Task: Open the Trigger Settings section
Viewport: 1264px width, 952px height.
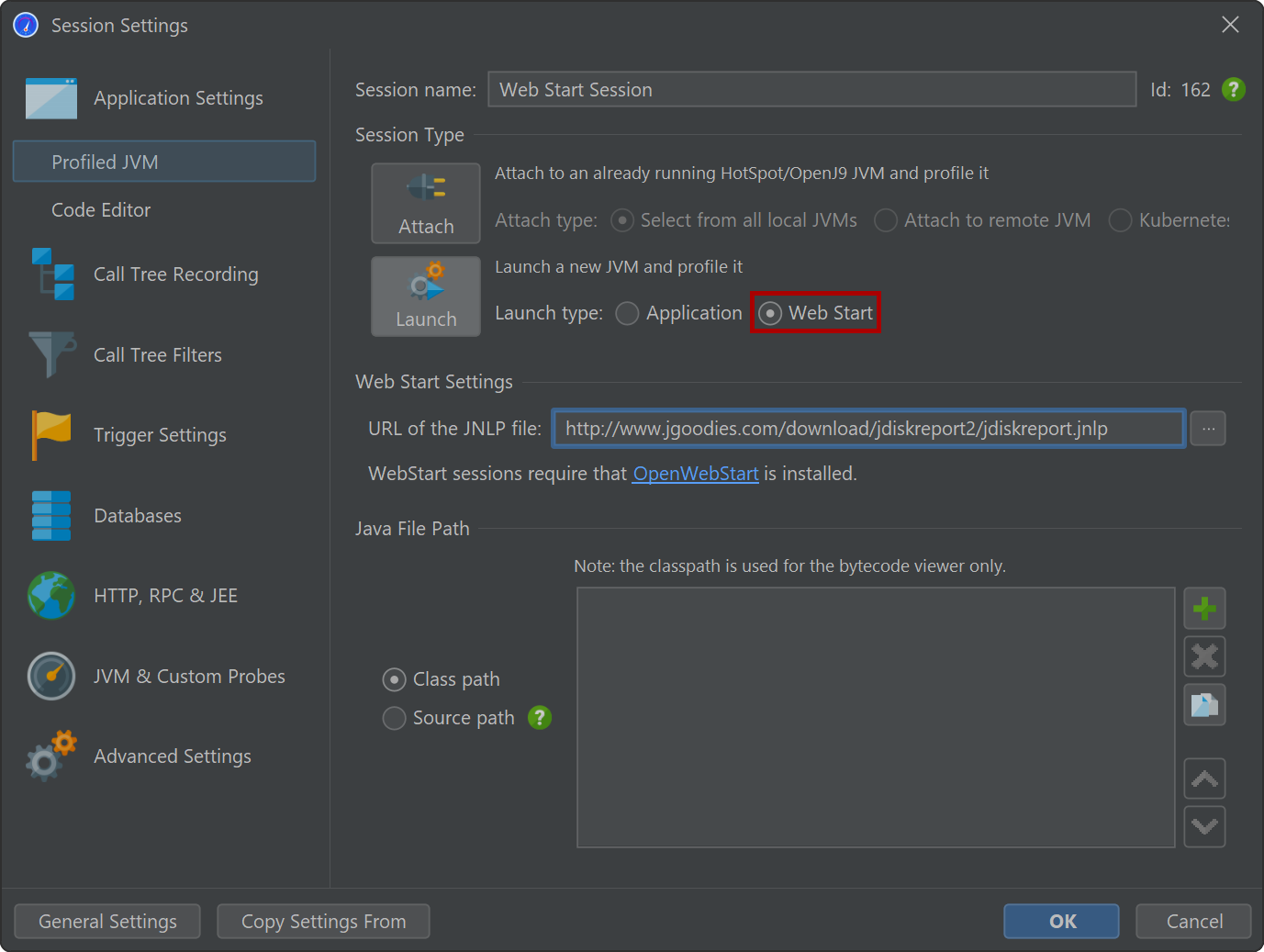Action: 160,435
